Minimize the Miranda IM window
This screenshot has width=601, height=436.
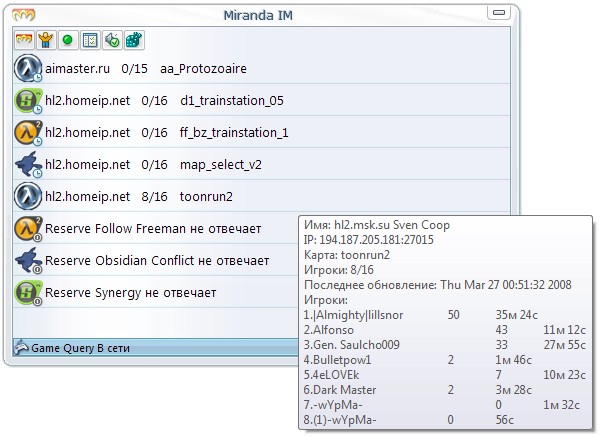499,13
